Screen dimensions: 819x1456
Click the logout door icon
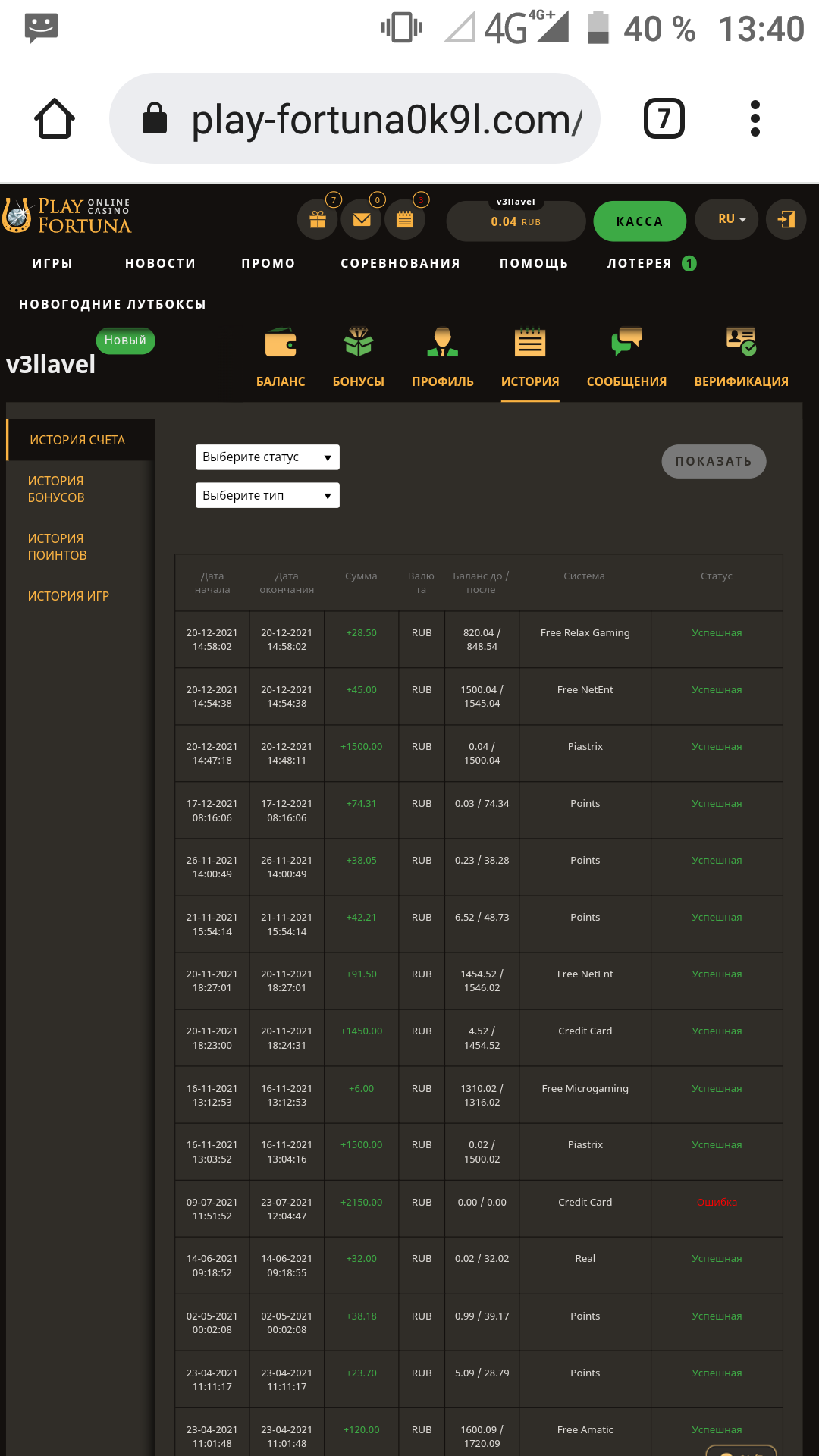pyautogui.click(x=786, y=220)
